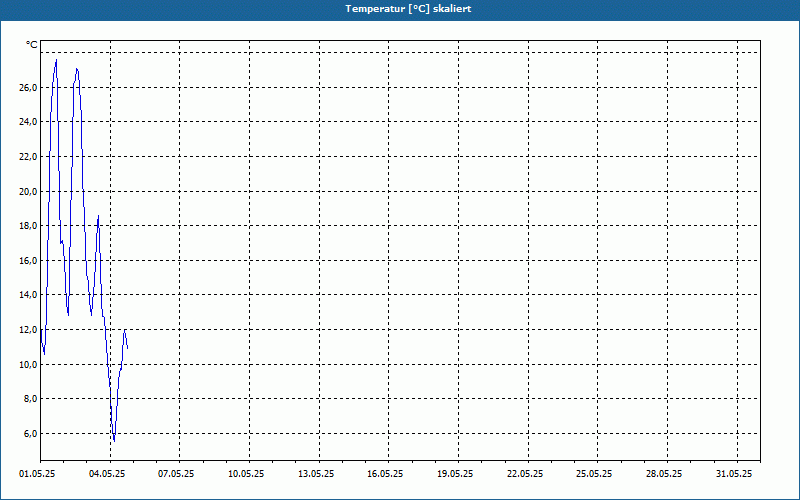Click the 10,0 y-axis label
Image resolution: width=800 pixels, height=500 pixels.
[28, 364]
